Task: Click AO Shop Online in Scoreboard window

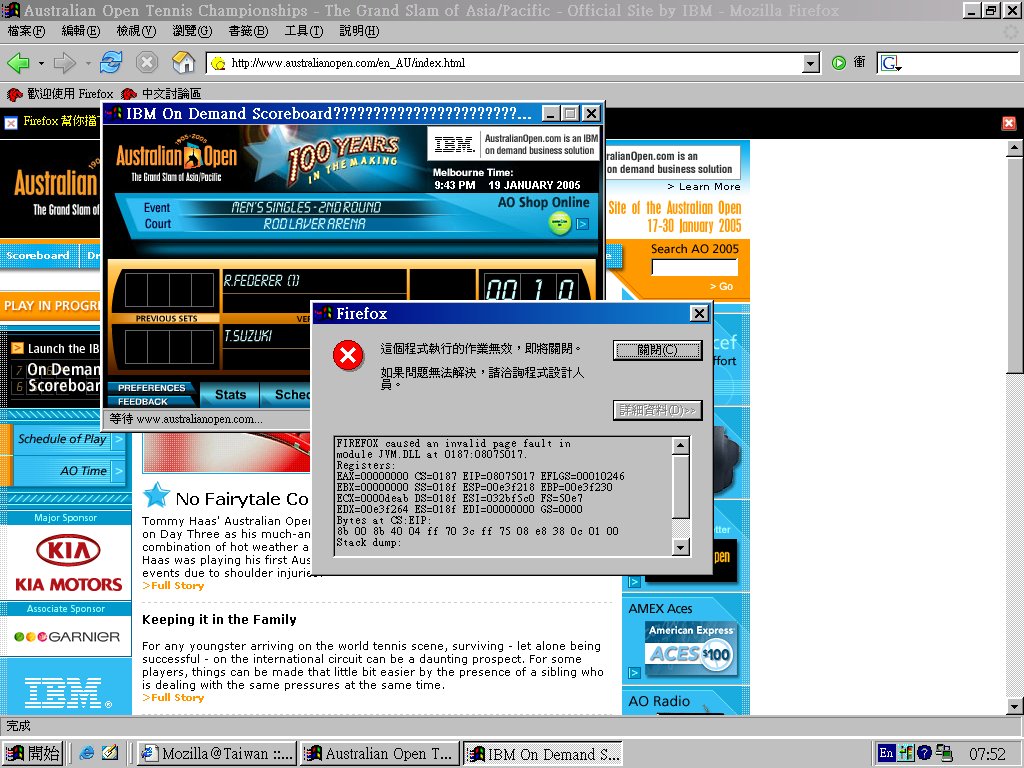Action: coord(543,202)
